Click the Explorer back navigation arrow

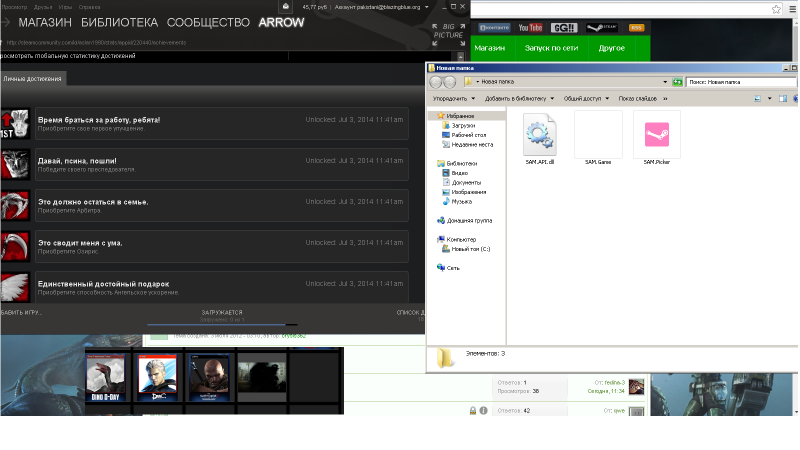click(436, 82)
